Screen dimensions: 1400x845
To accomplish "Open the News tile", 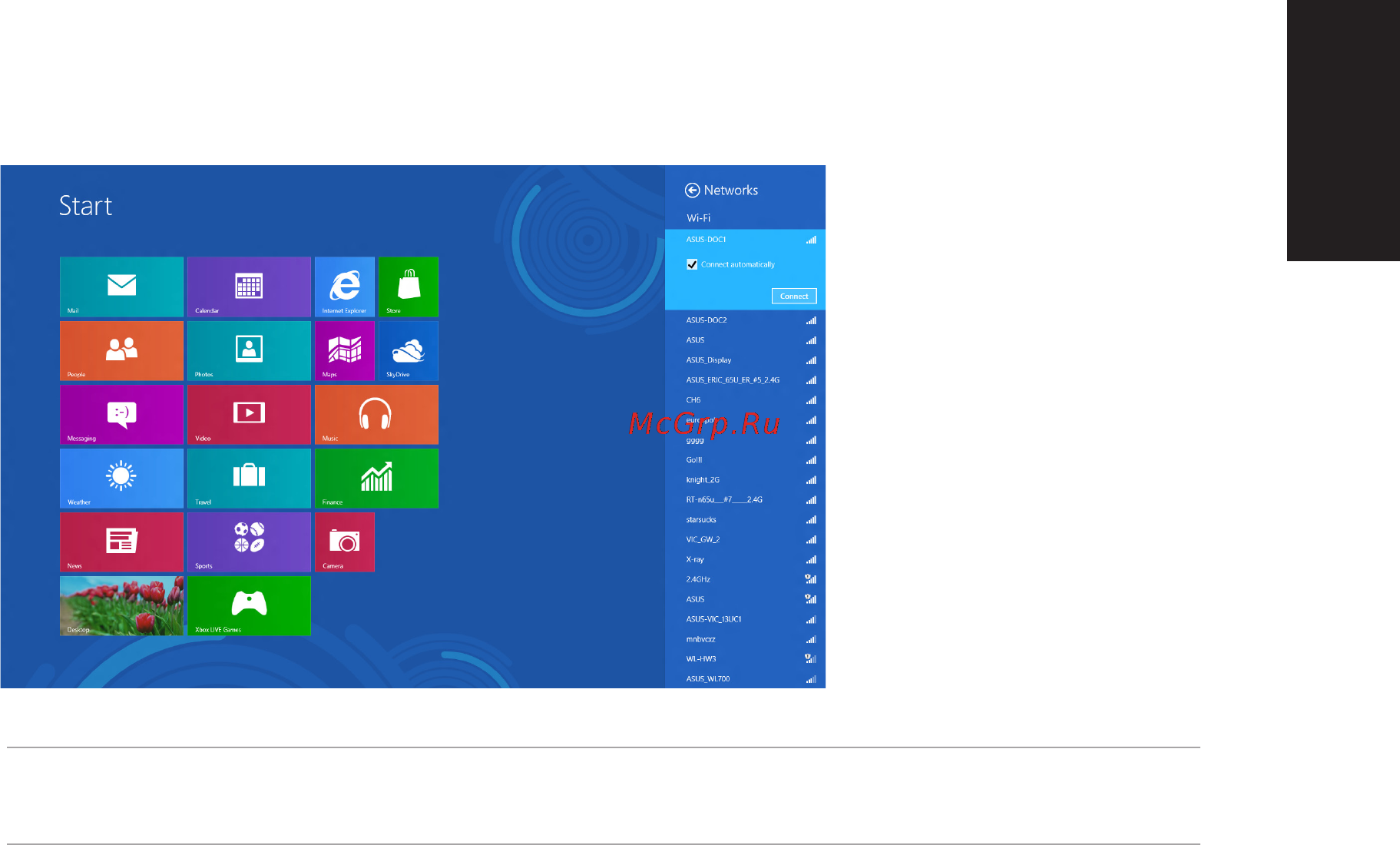I will pyautogui.click(x=121, y=542).
